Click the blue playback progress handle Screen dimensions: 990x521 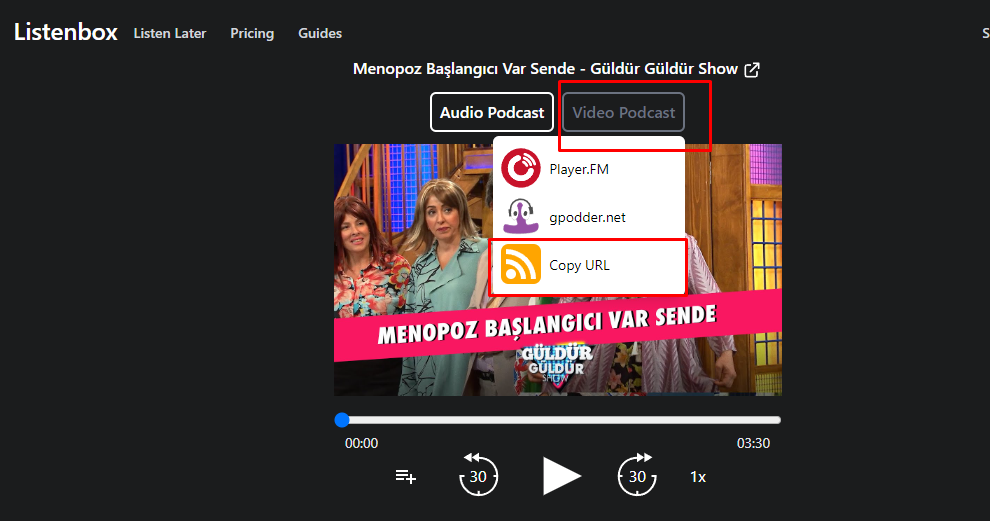tap(342, 420)
